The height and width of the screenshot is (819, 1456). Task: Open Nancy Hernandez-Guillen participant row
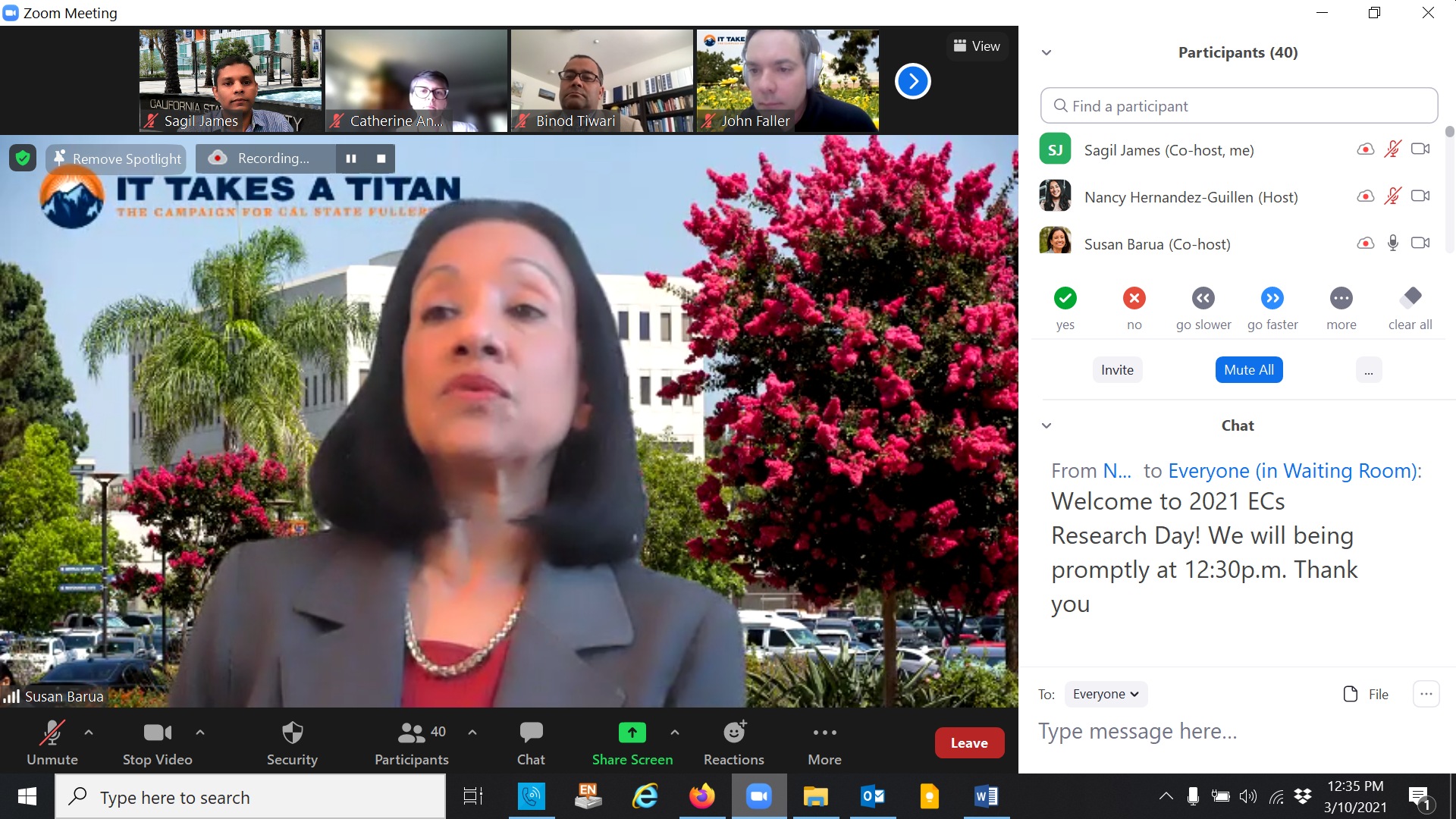click(x=1238, y=196)
